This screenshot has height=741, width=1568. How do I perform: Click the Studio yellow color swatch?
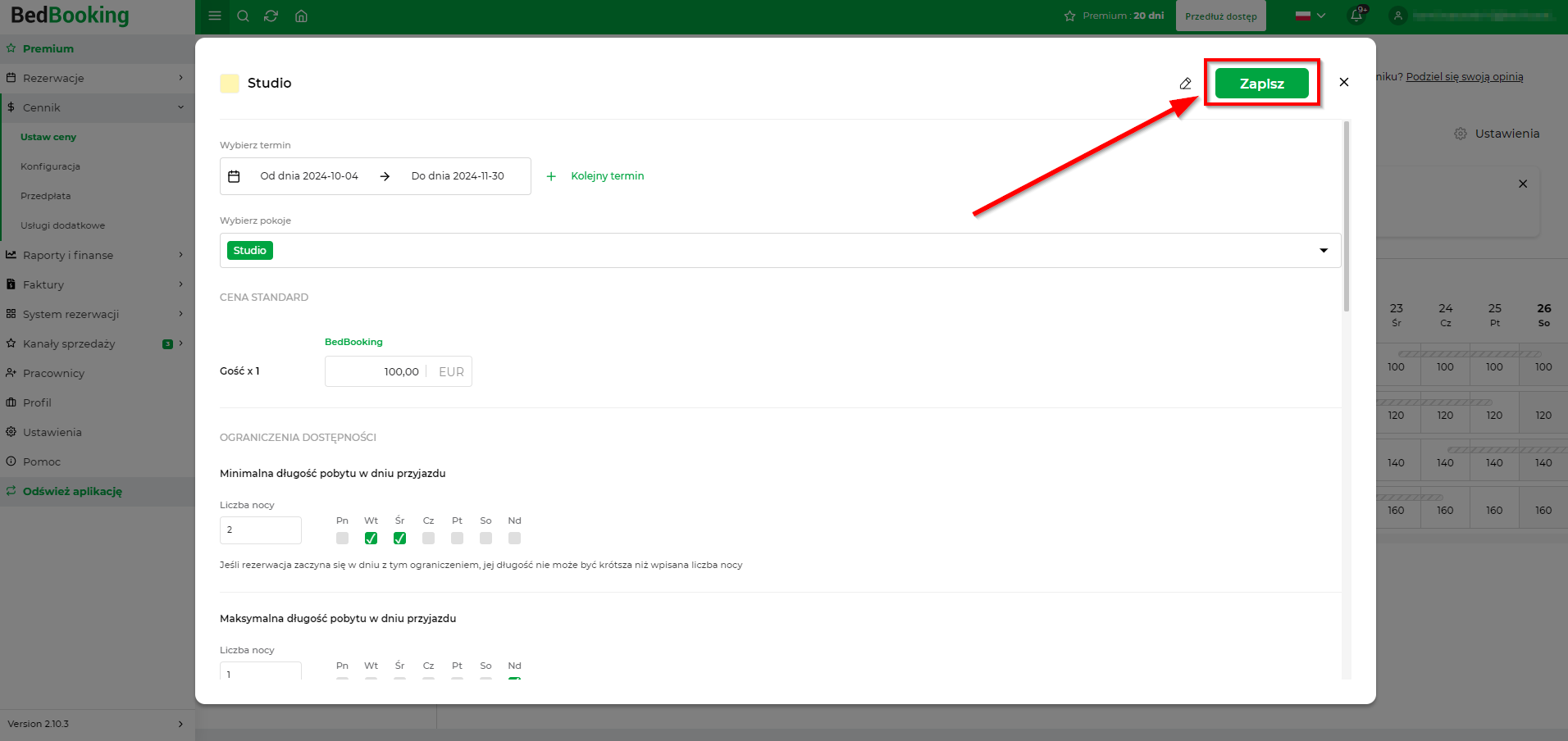point(230,84)
